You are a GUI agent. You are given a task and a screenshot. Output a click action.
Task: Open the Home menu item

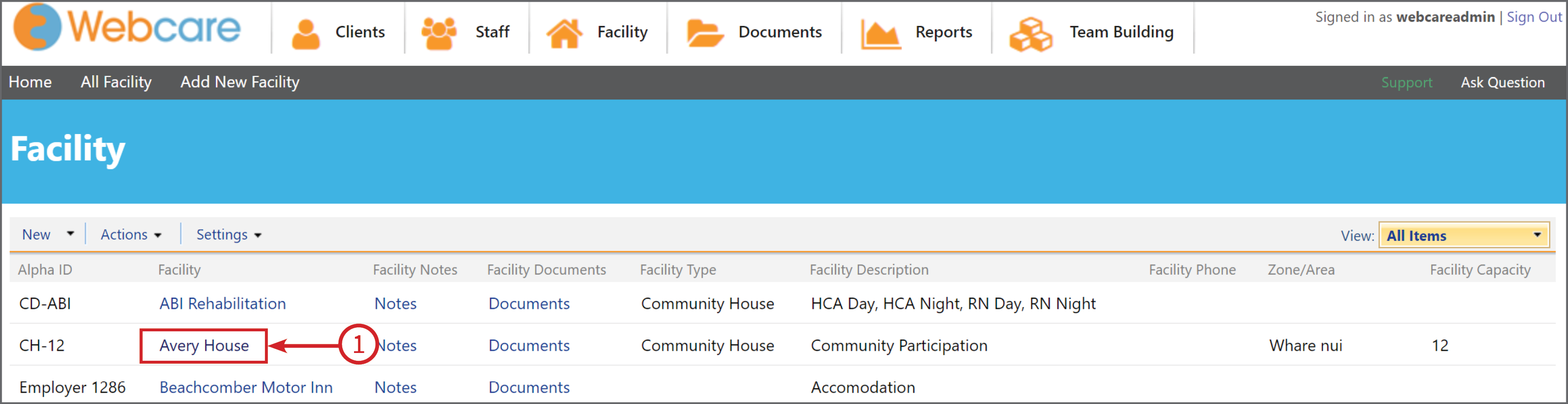(30, 82)
